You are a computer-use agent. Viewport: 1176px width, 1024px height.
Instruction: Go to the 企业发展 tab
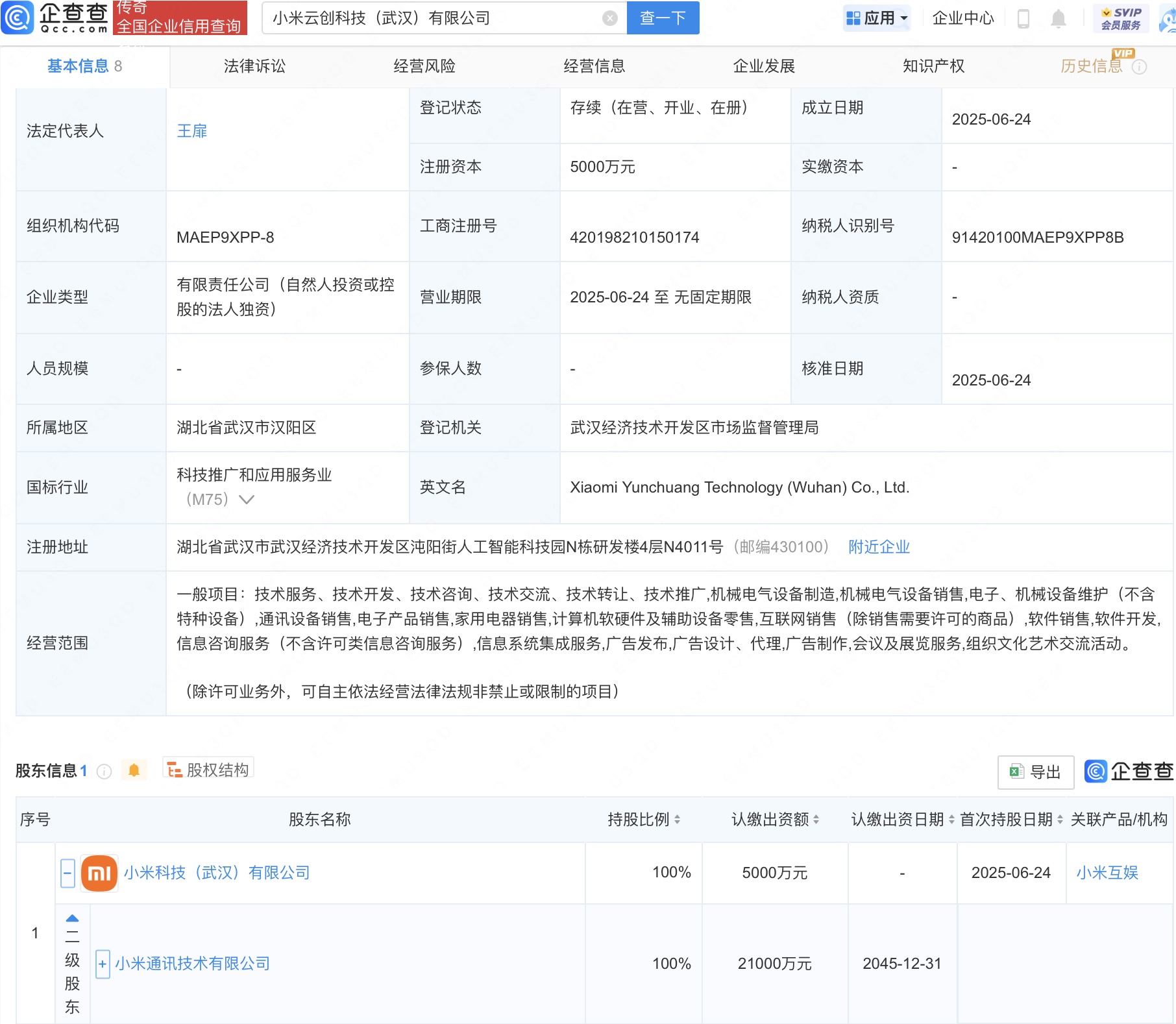pyautogui.click(x=764, y=66)
